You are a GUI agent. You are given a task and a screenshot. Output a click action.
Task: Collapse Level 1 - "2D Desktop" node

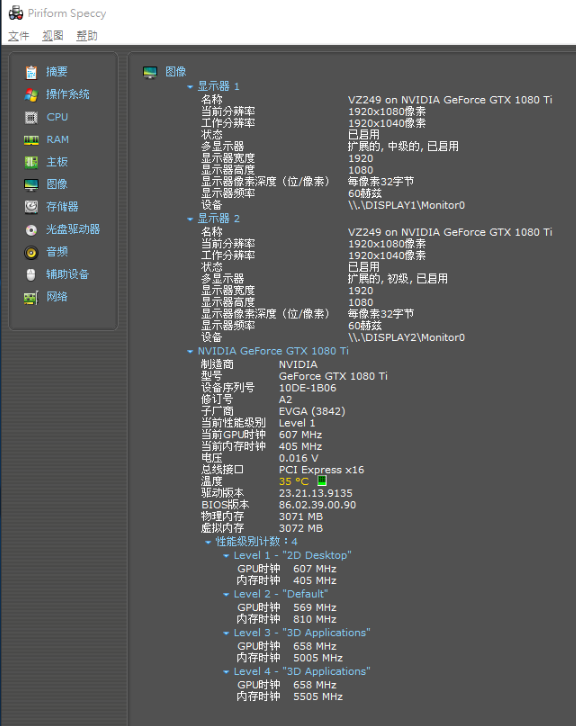coord(226,556)
